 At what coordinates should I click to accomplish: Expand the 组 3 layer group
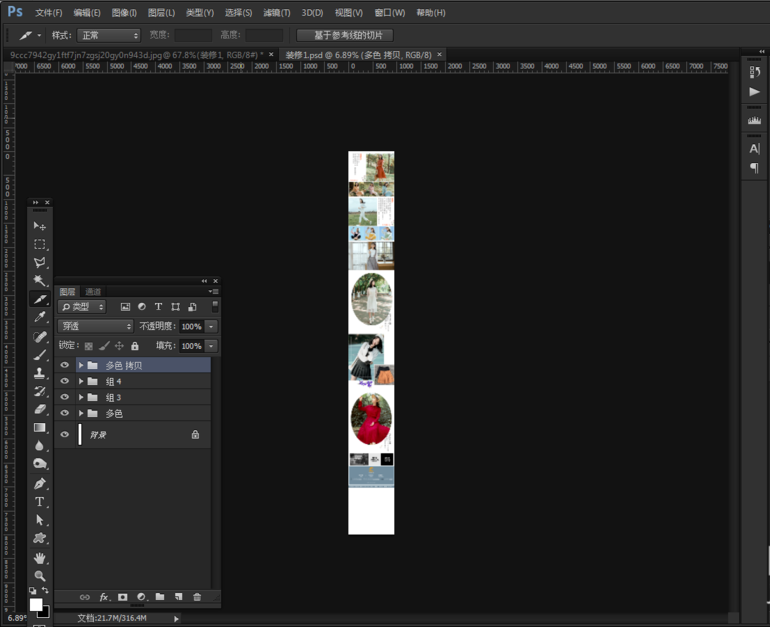coord(81,398)
